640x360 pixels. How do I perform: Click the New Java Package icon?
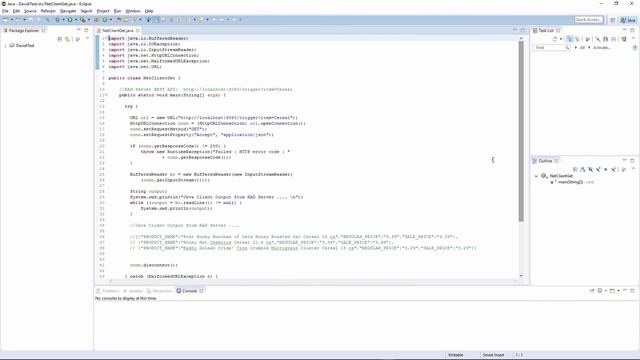(x=97, y=20)
